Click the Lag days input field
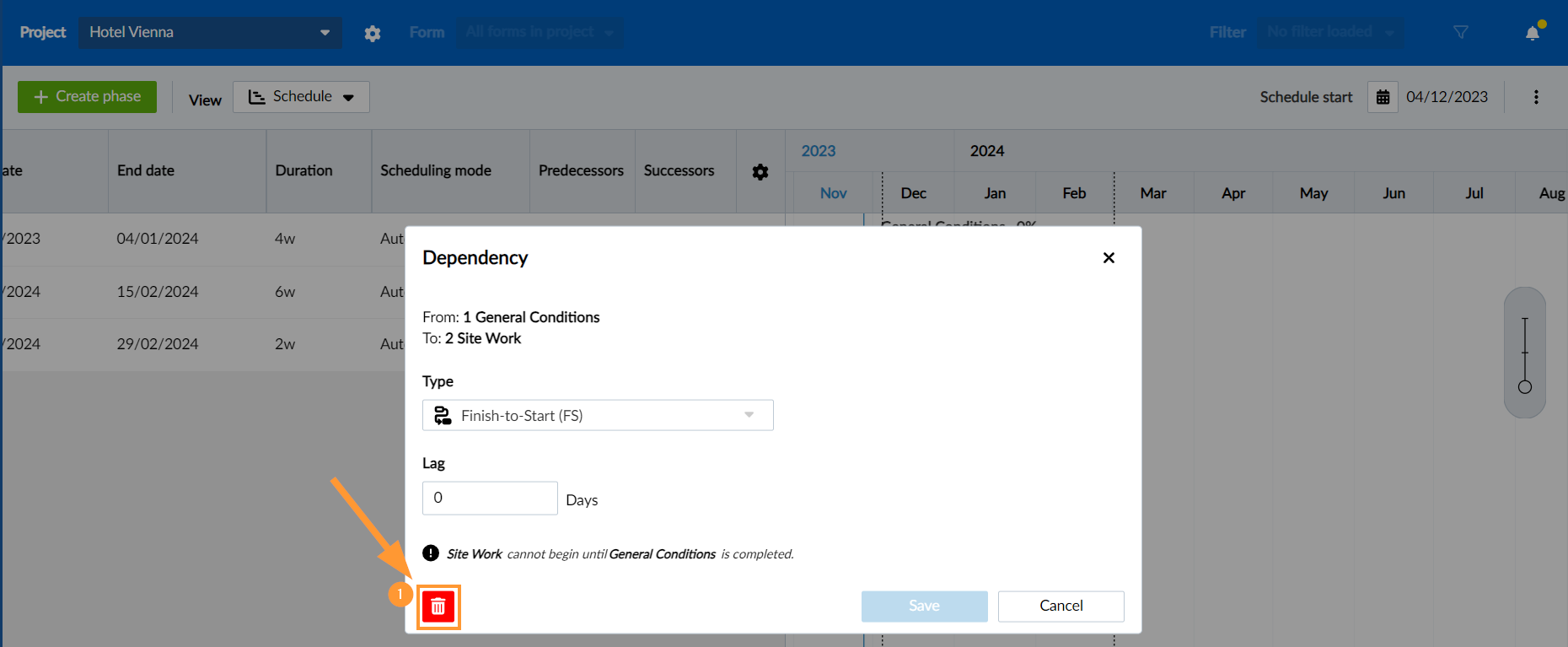Image resolution: width=1568 pixels, height=647 pixels. point(489,498)
